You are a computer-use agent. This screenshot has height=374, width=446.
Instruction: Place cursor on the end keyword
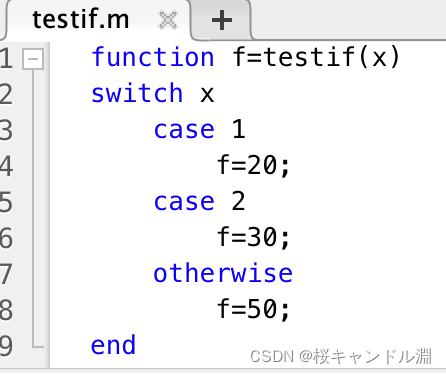click(x=113, y=345)
